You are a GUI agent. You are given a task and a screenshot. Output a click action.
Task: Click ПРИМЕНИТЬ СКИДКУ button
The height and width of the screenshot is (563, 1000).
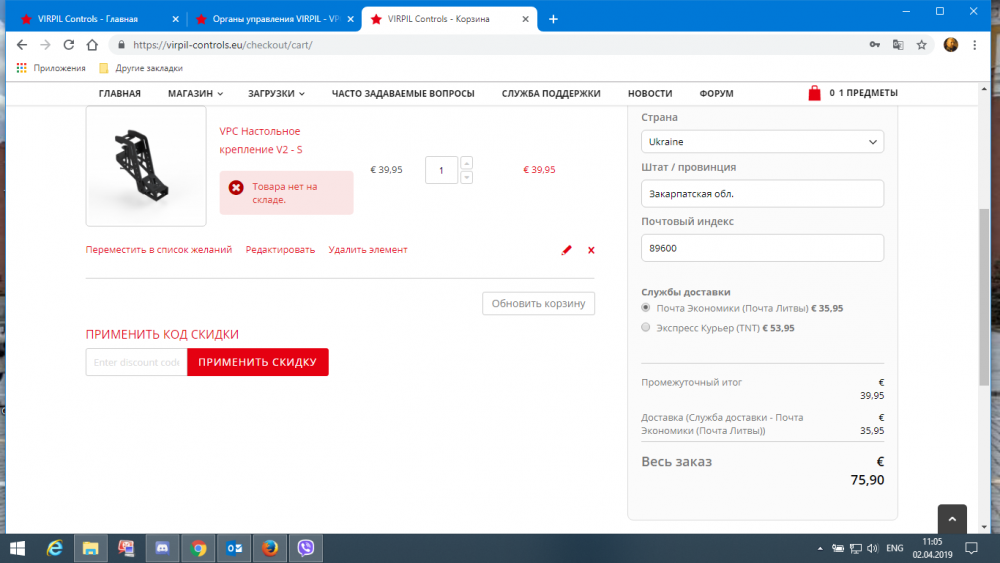258,362
